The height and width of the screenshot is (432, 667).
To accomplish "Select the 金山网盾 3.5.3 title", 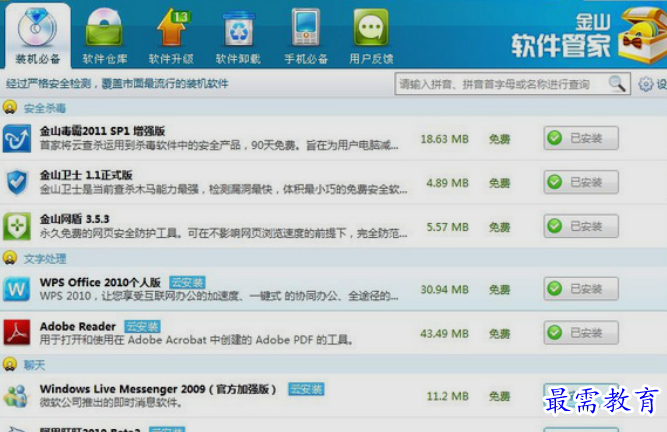I will (74, 219).
